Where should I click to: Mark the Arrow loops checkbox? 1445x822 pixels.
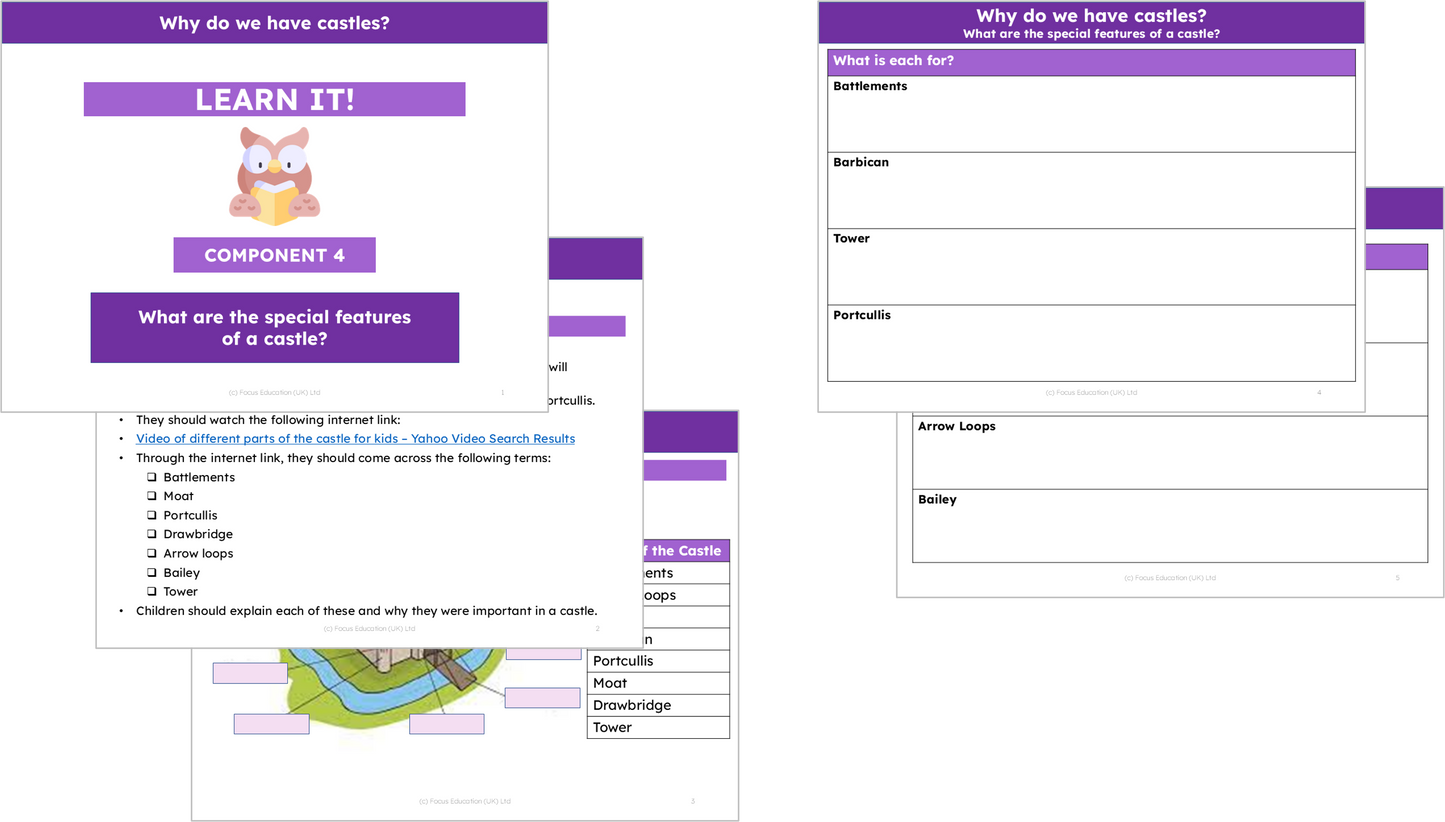152,554
